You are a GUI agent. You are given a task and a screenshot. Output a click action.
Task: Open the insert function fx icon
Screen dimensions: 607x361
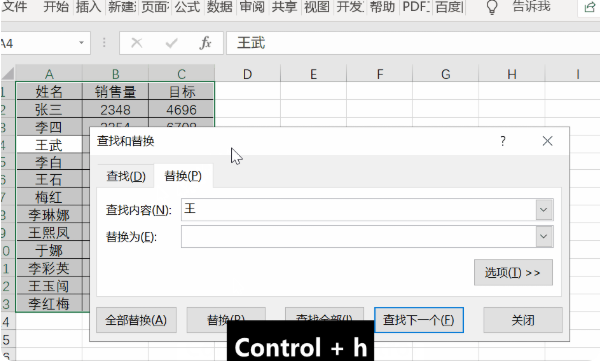click(205, 43)
